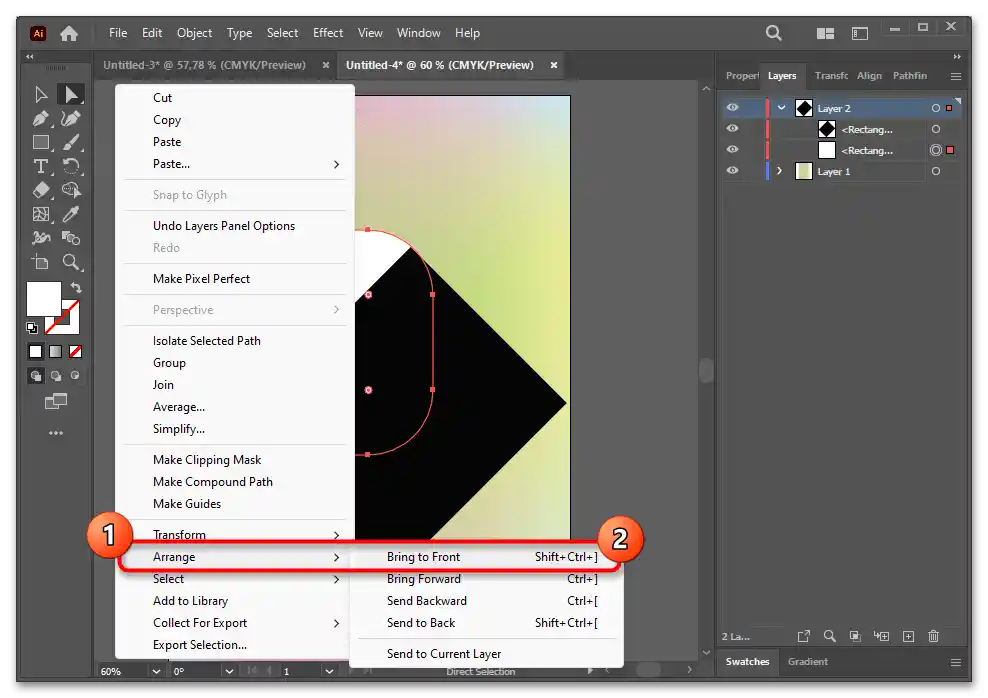Viewport: 988px width, 698px height.
Task: Swap fill and stroke colors
Action: tap(76, 289)
